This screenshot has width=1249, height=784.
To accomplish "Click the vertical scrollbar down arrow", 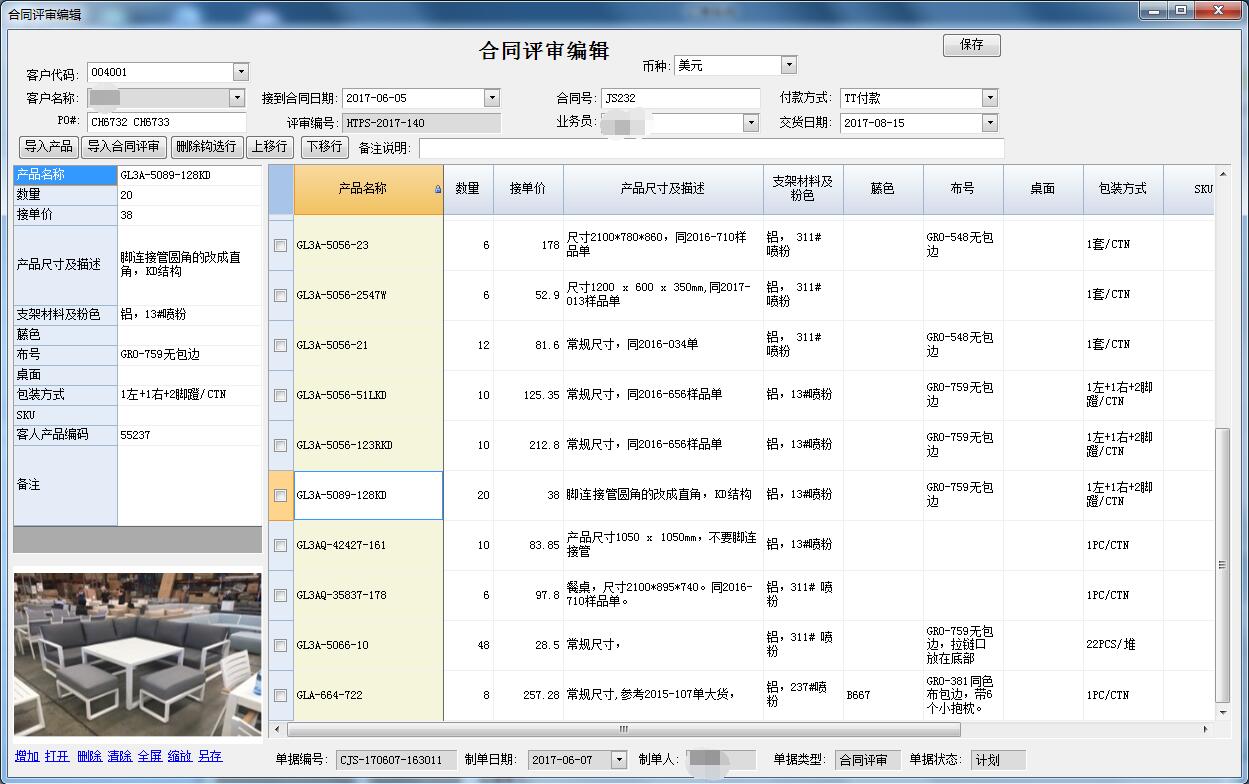I will (x=1221, y=712).
